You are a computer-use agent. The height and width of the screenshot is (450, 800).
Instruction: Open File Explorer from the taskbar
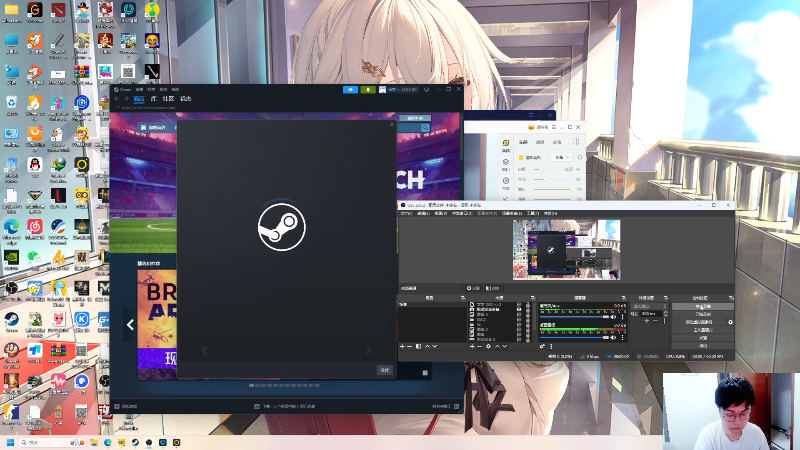coord(94,442)
